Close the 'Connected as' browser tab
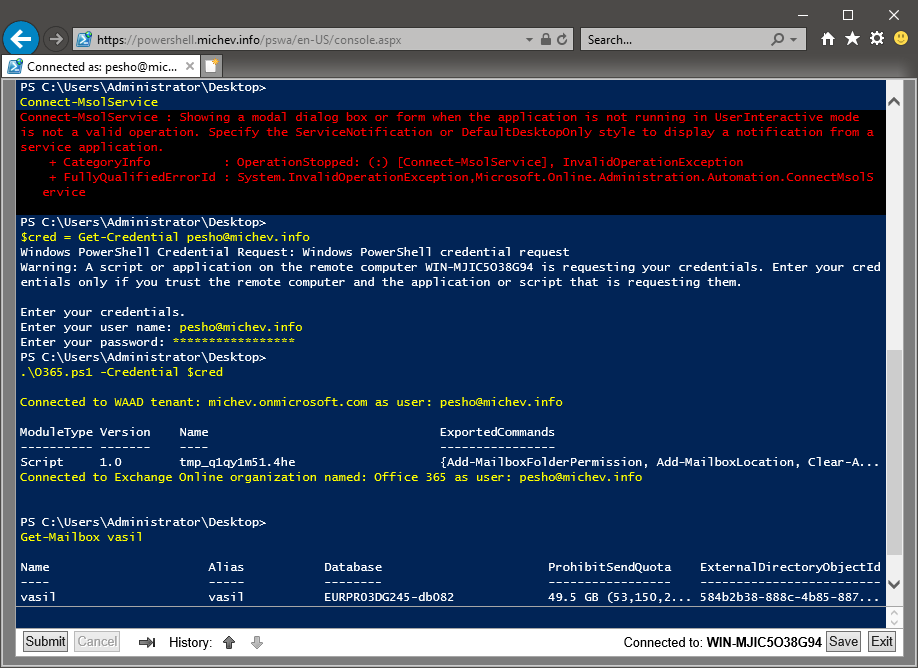 pos(190,66)
